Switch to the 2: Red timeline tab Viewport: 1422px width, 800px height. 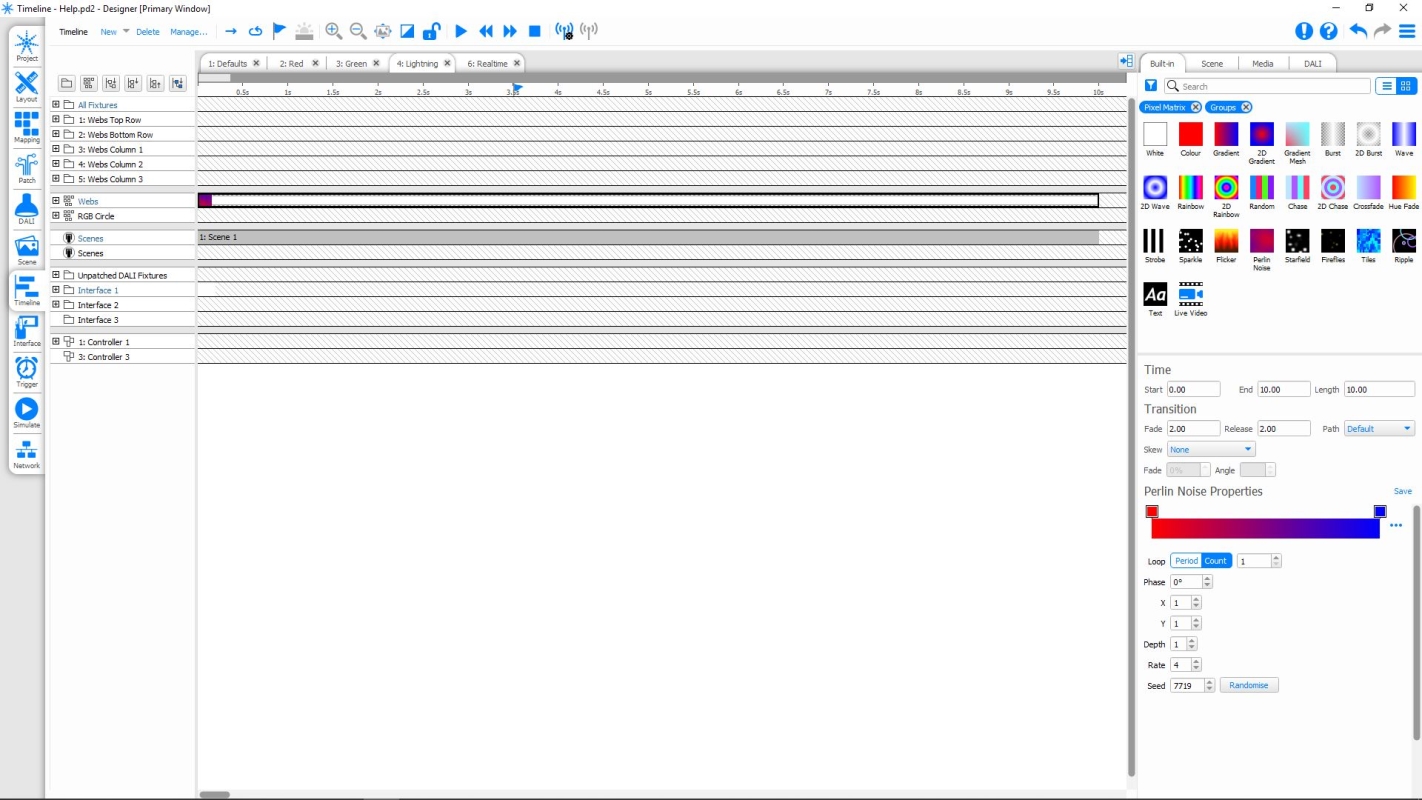pos(292,63)
